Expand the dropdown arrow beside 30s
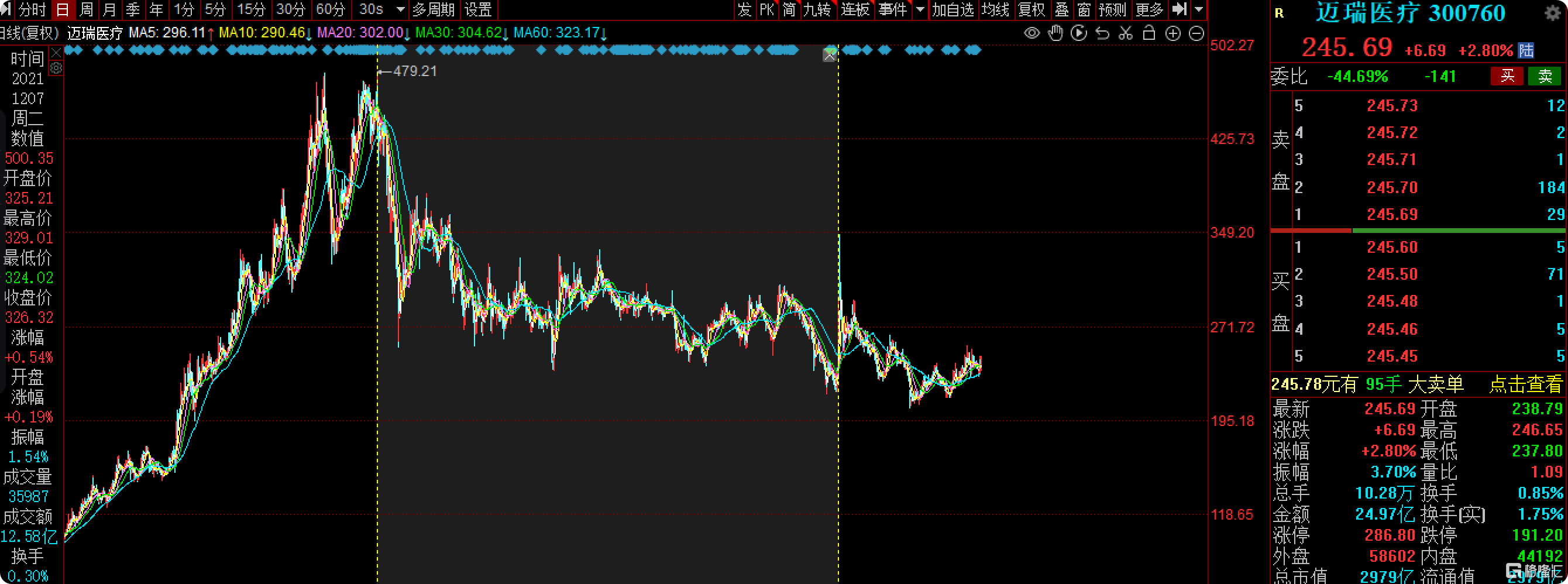The height and width of the screenshot is (584, 1568). [401, 10]
